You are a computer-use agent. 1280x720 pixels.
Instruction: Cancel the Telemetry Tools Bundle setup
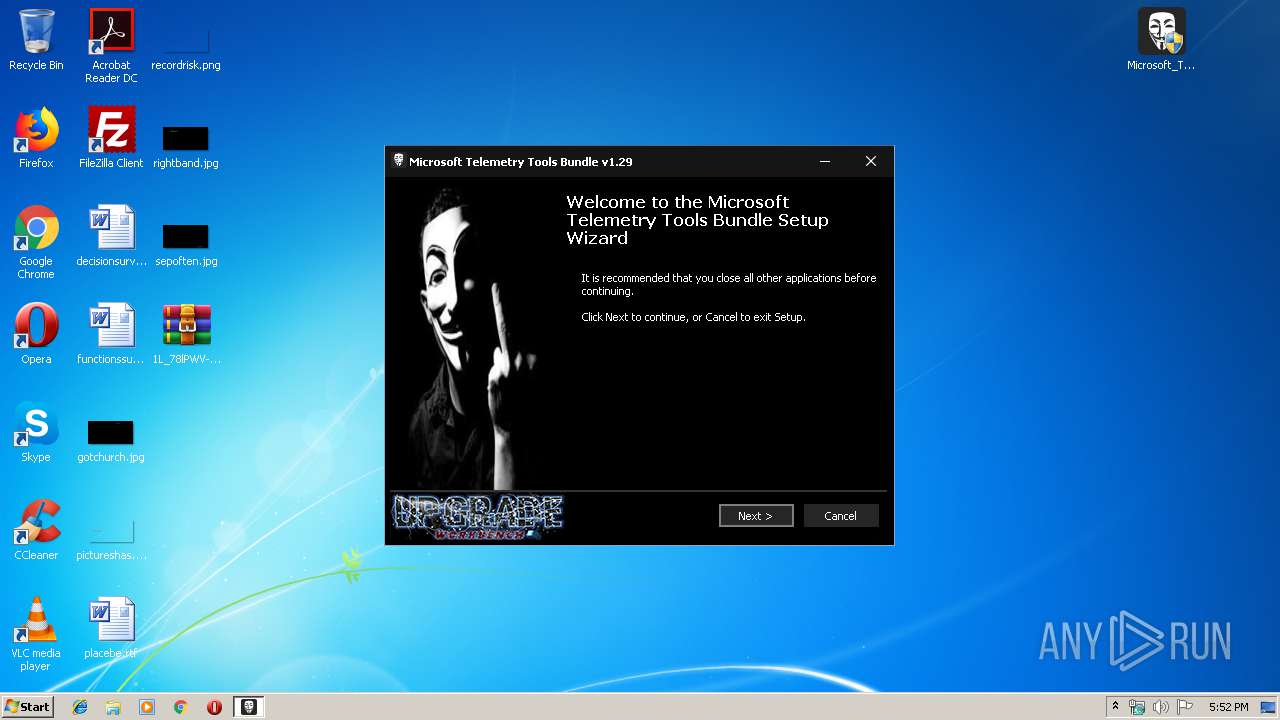(840, 516)
